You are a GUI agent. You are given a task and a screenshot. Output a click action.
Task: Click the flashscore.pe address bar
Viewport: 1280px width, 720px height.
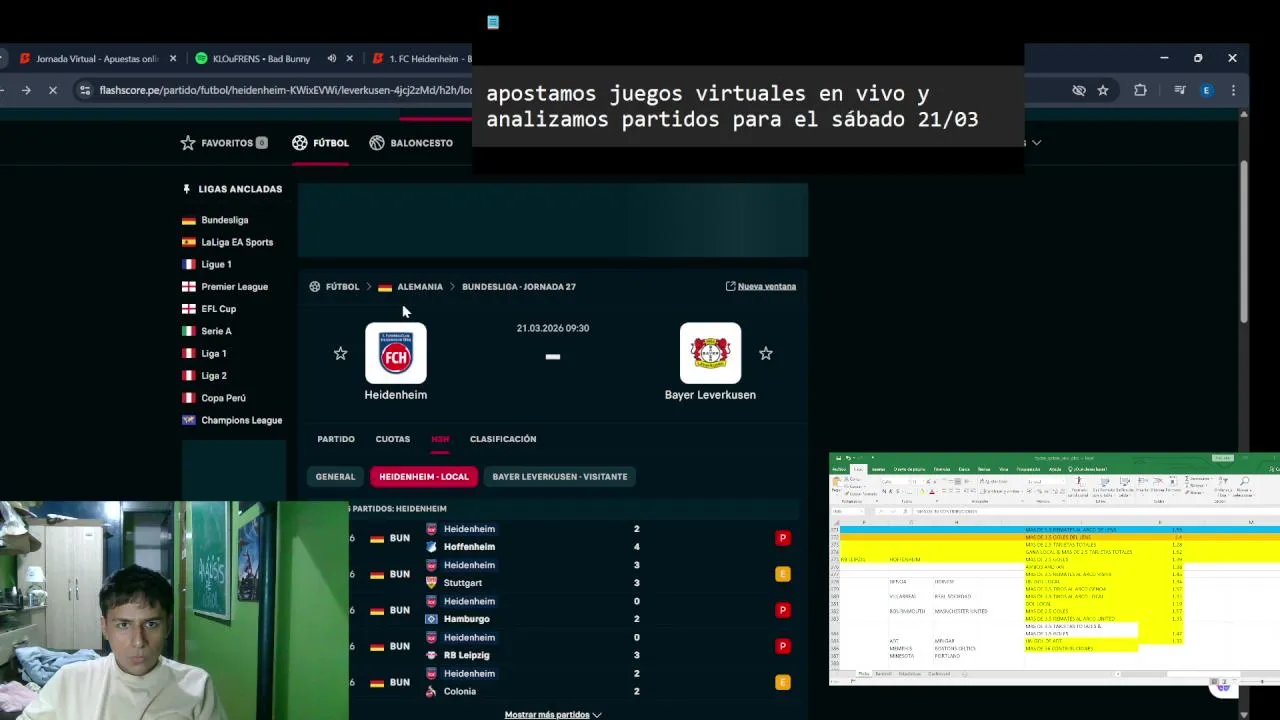(285, 91)
